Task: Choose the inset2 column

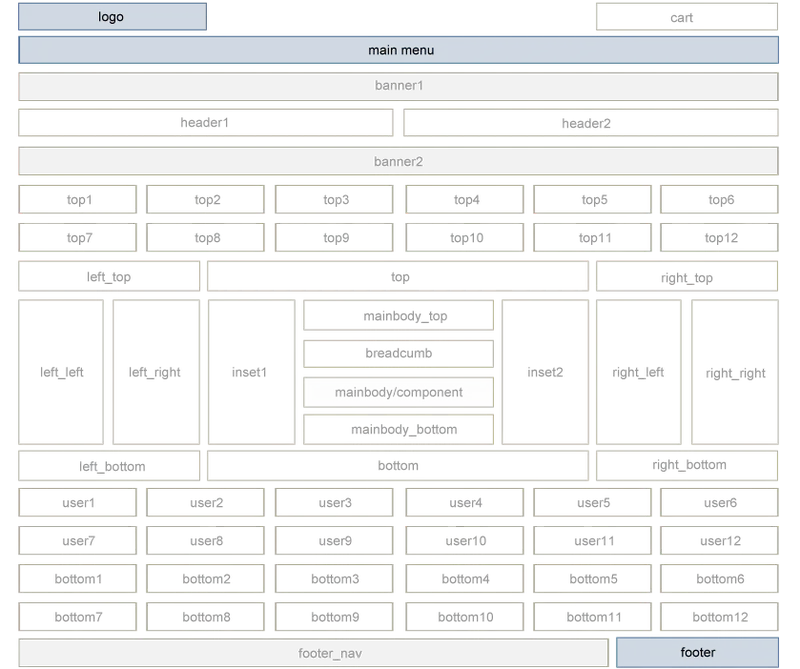Action: (x=545, y=372)
